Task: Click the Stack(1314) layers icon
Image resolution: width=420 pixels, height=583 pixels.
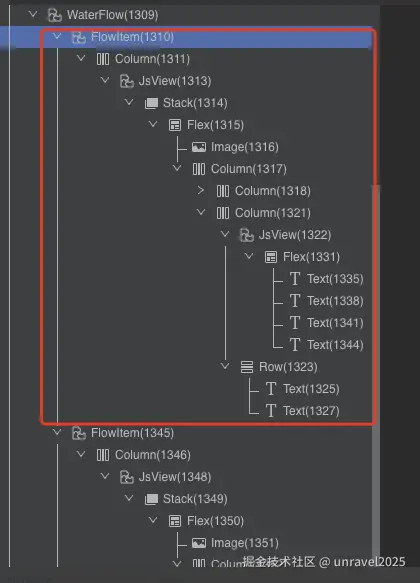Action: click(151, 103)
